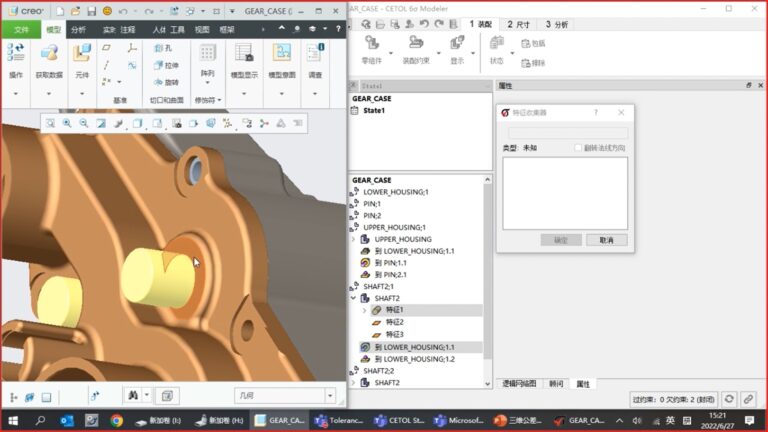Click the Creo help question mark
This screenshot has height=432, width=768.
338,29
